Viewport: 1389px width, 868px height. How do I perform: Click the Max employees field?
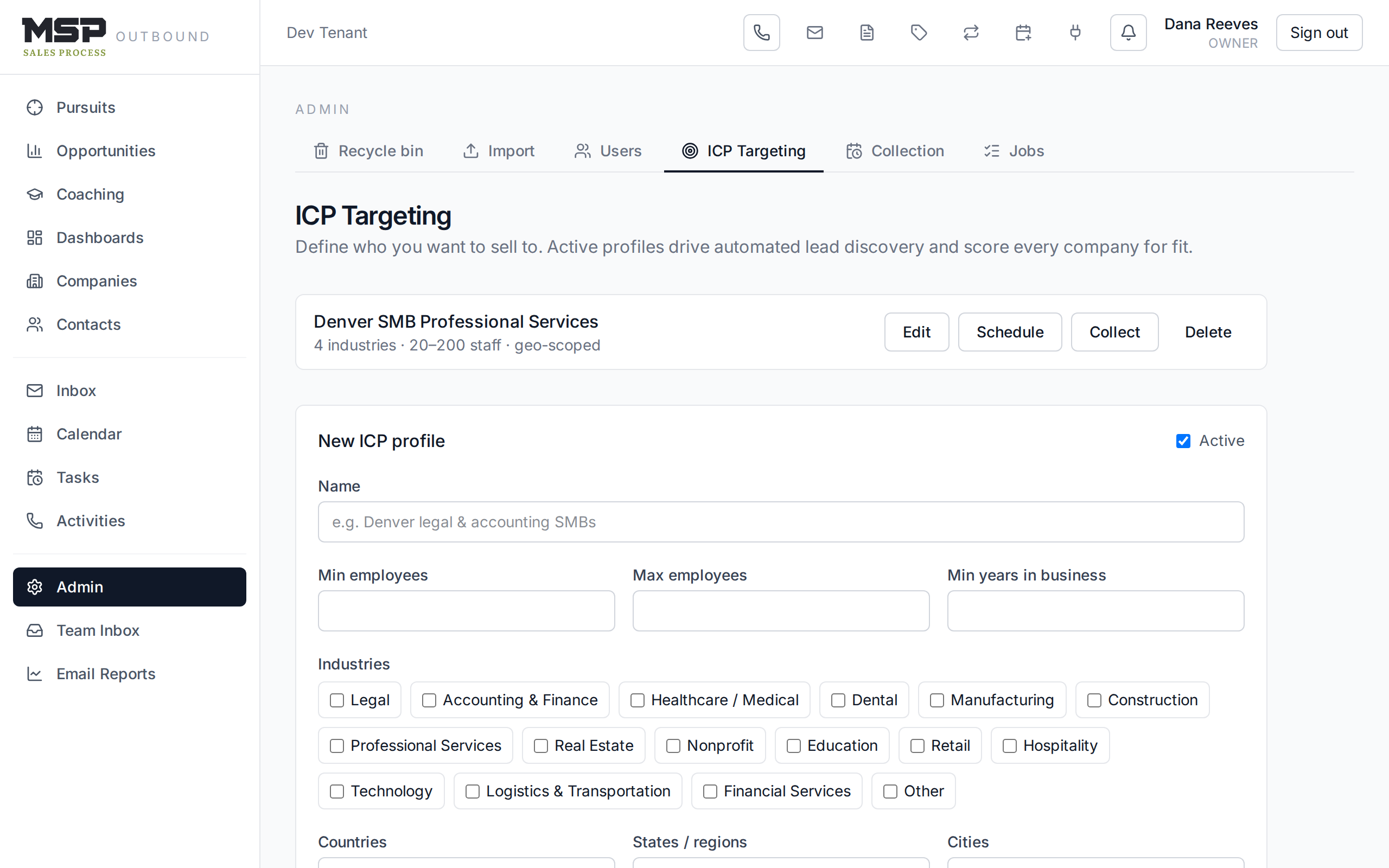[x=781, y=611]
